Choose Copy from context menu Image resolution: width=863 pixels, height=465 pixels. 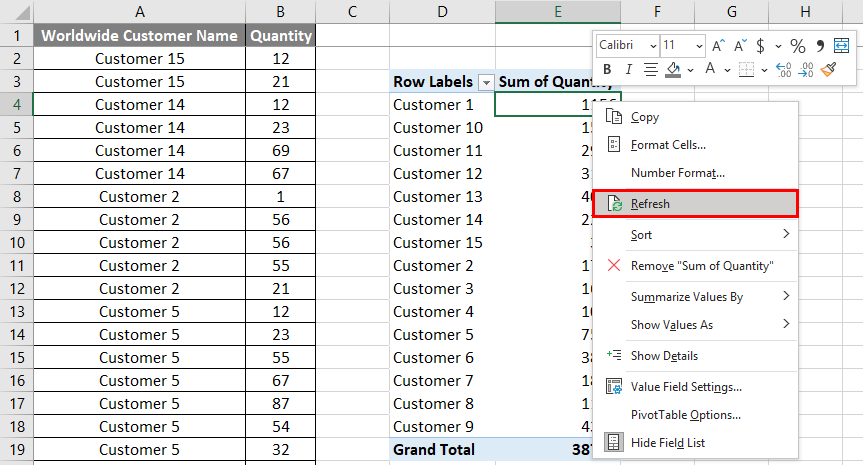click(696, 117)
